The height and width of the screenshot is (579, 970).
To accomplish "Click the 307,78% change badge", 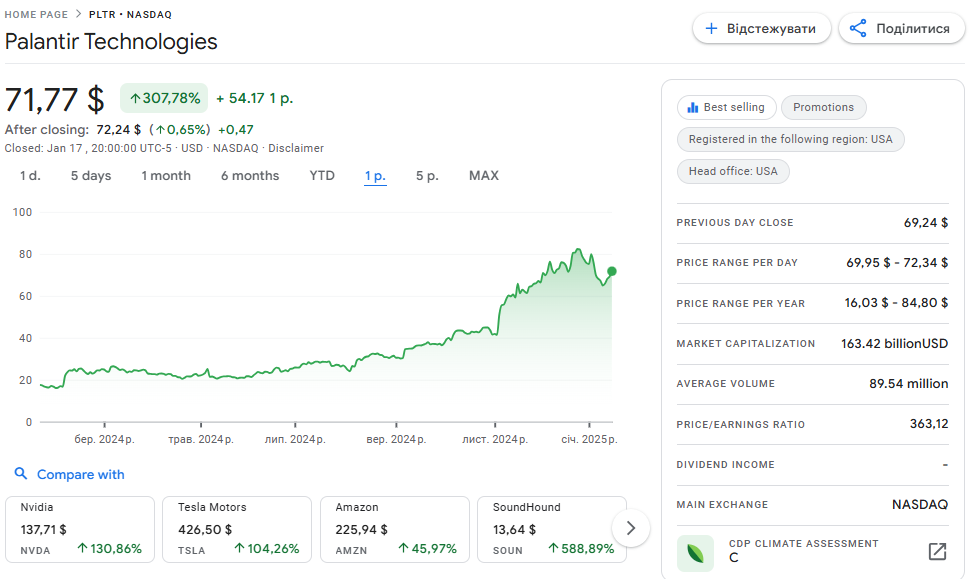I will click(x=164, y=98).
